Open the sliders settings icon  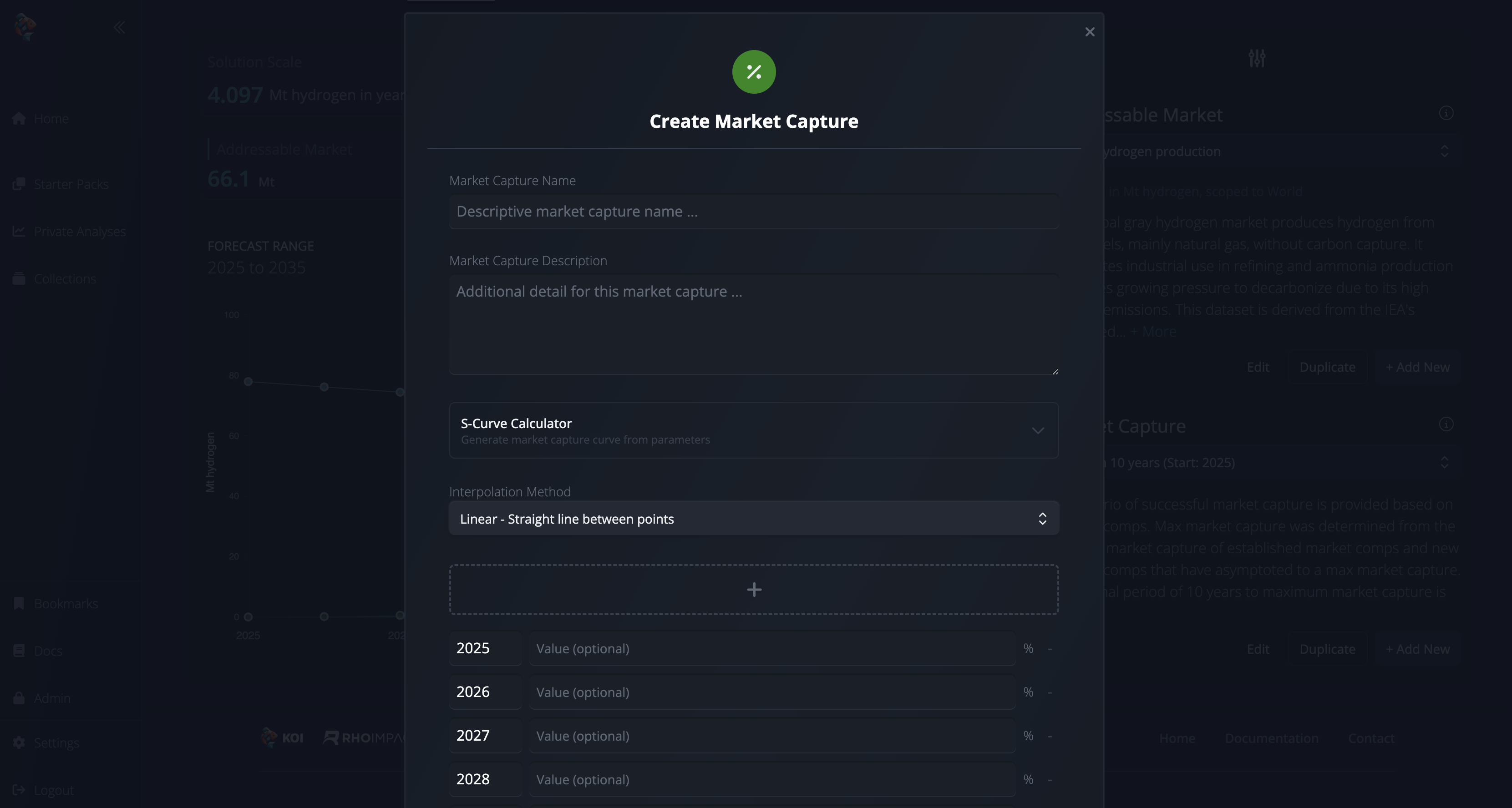click(x=1257, y=58)
